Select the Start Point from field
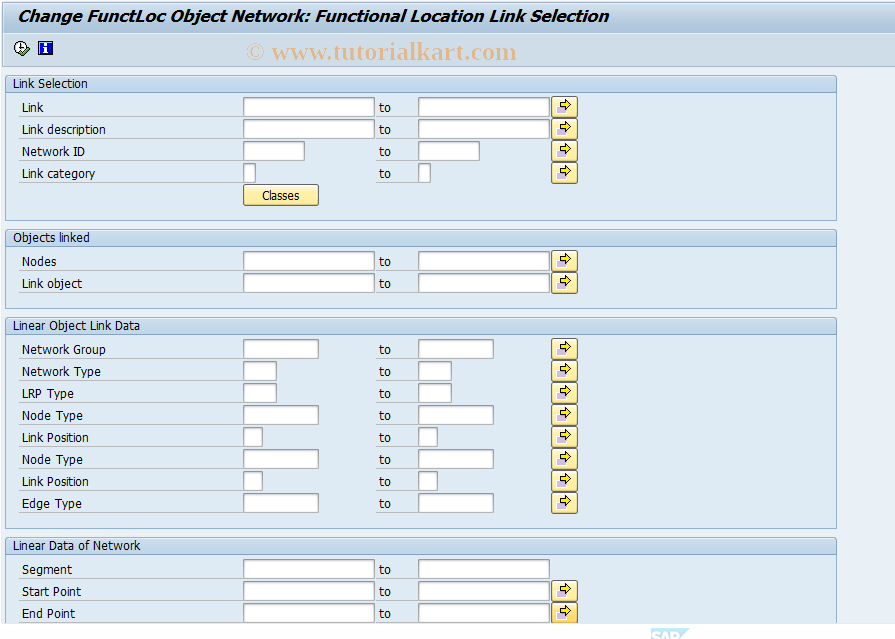 tap(309, 591)
